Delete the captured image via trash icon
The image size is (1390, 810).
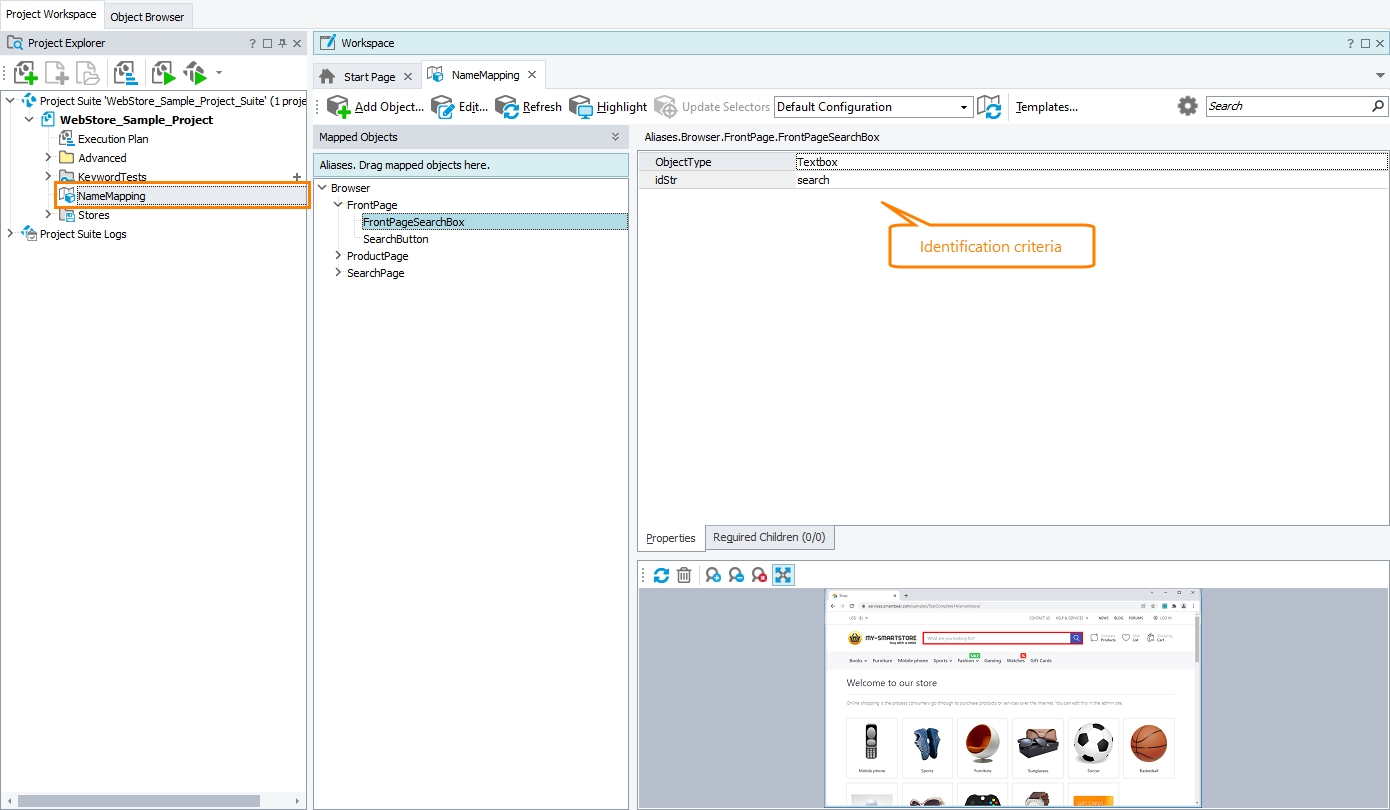[x=684, y=575]
